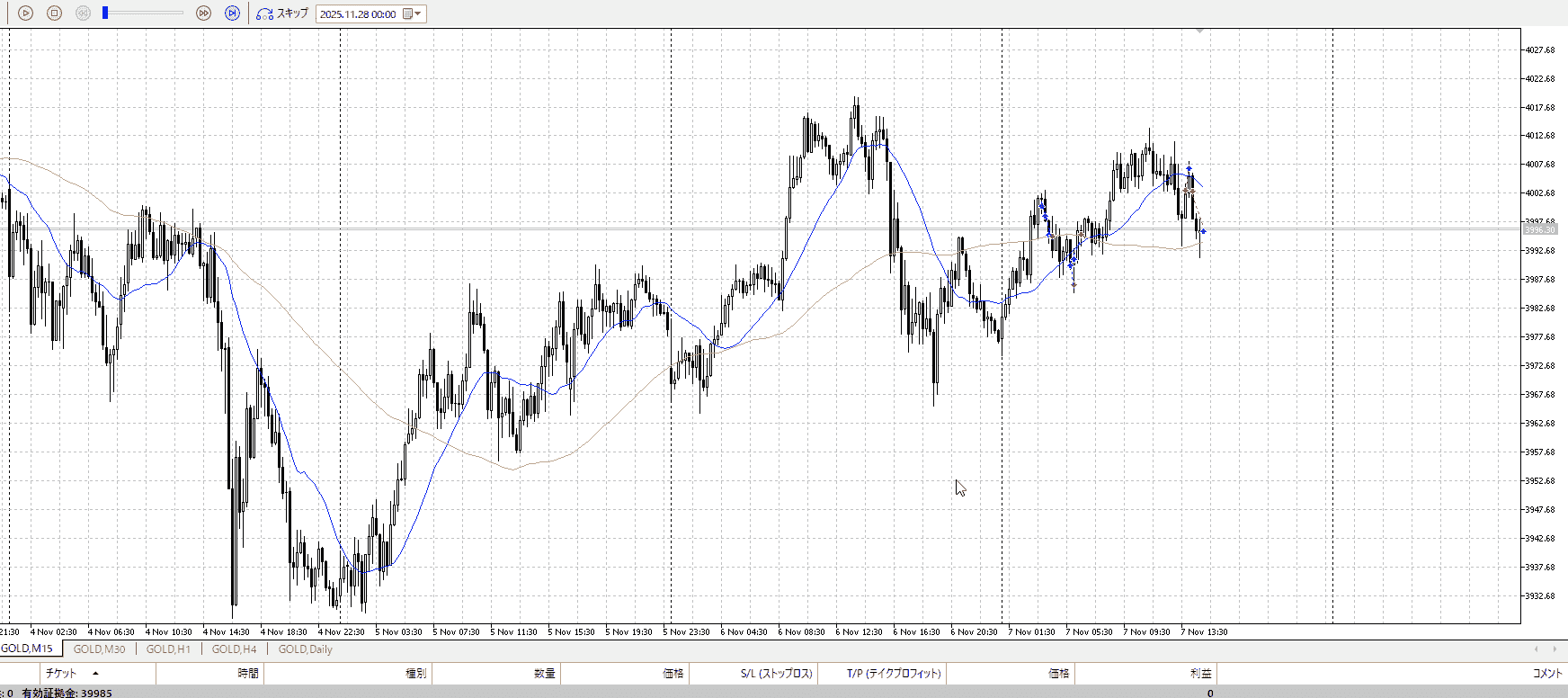Open the calendar dropdown for skip date
This screenshot has width=1568, height=698.
[x=412, y=14]
